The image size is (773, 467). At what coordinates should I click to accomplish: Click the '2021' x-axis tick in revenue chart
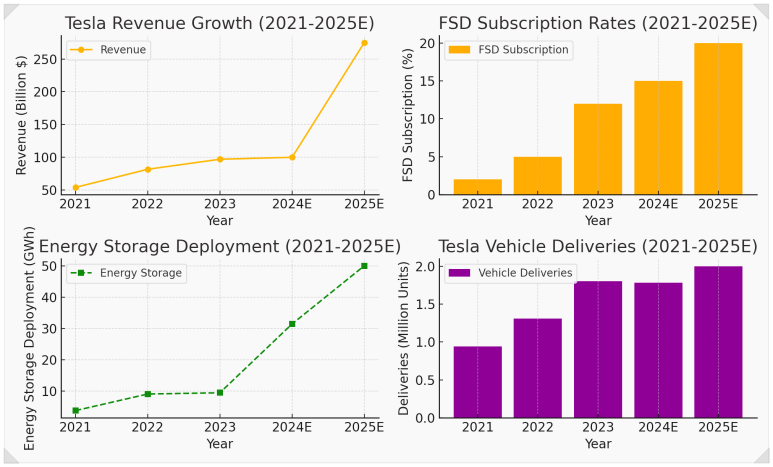75,204
